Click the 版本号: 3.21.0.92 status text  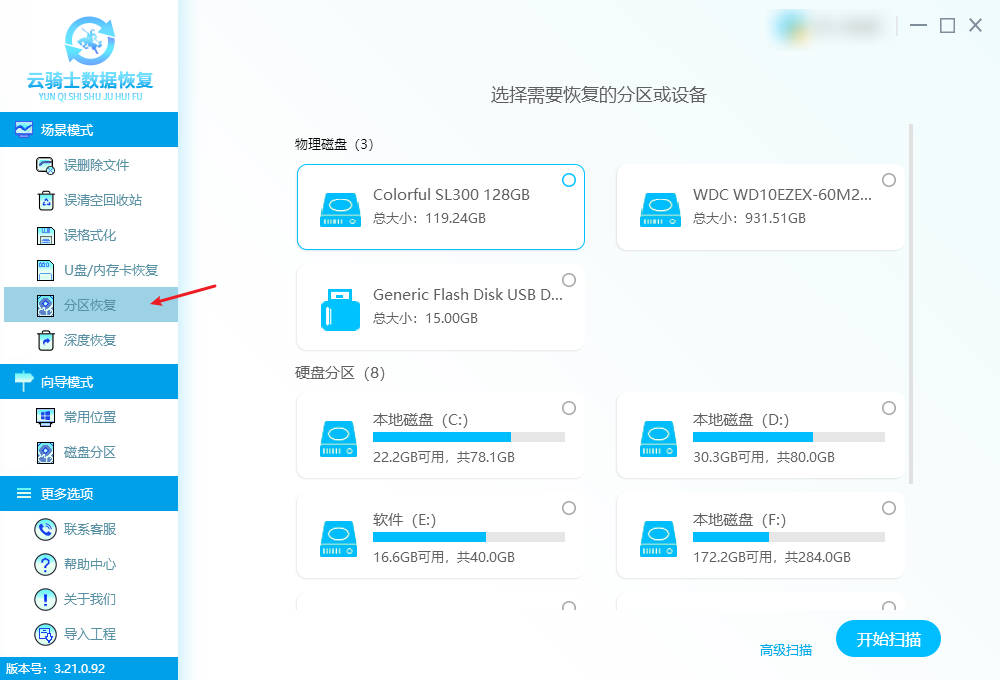55,669
